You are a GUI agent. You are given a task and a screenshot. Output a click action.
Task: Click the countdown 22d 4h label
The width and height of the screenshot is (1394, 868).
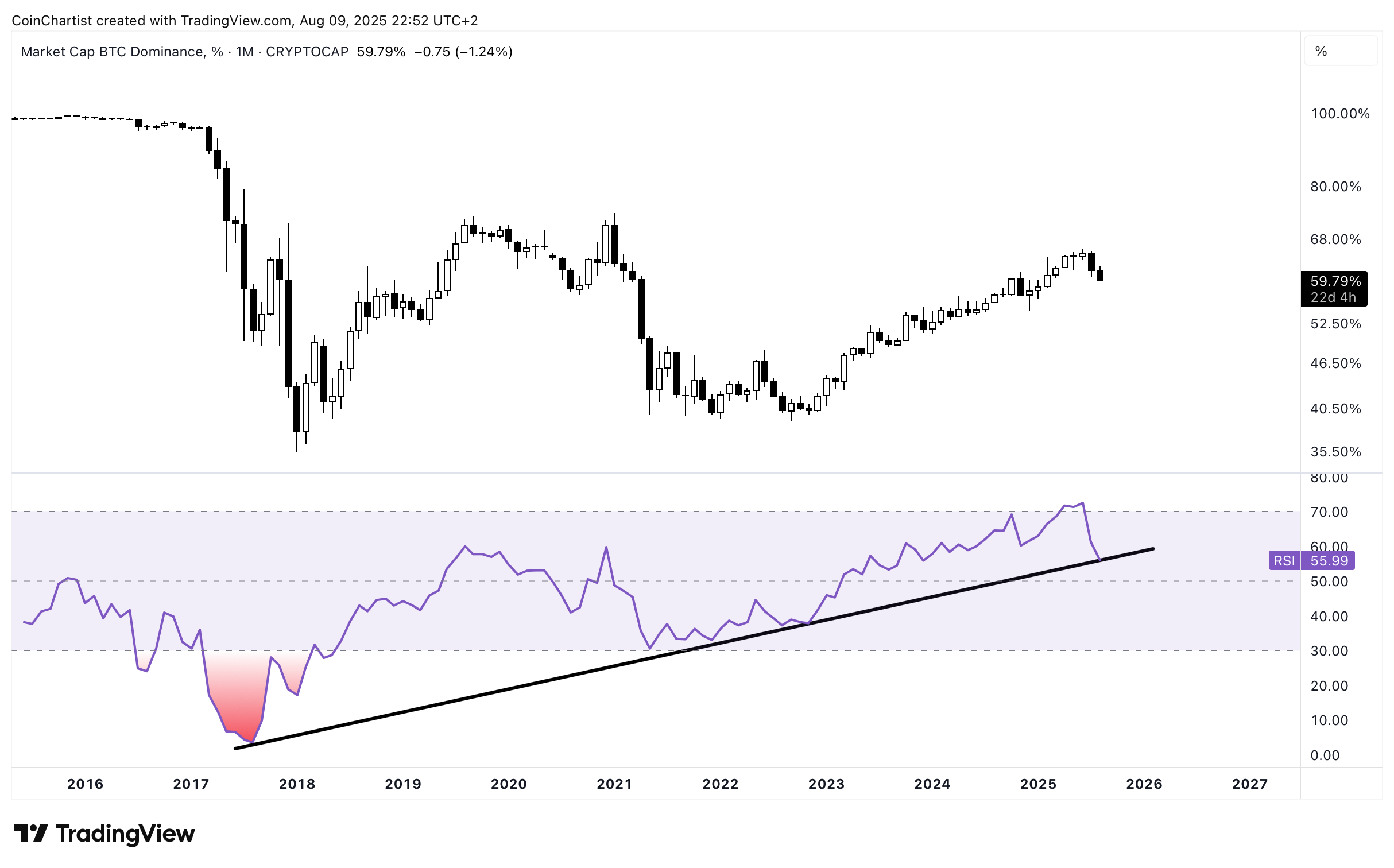[x=1333, y=297]
